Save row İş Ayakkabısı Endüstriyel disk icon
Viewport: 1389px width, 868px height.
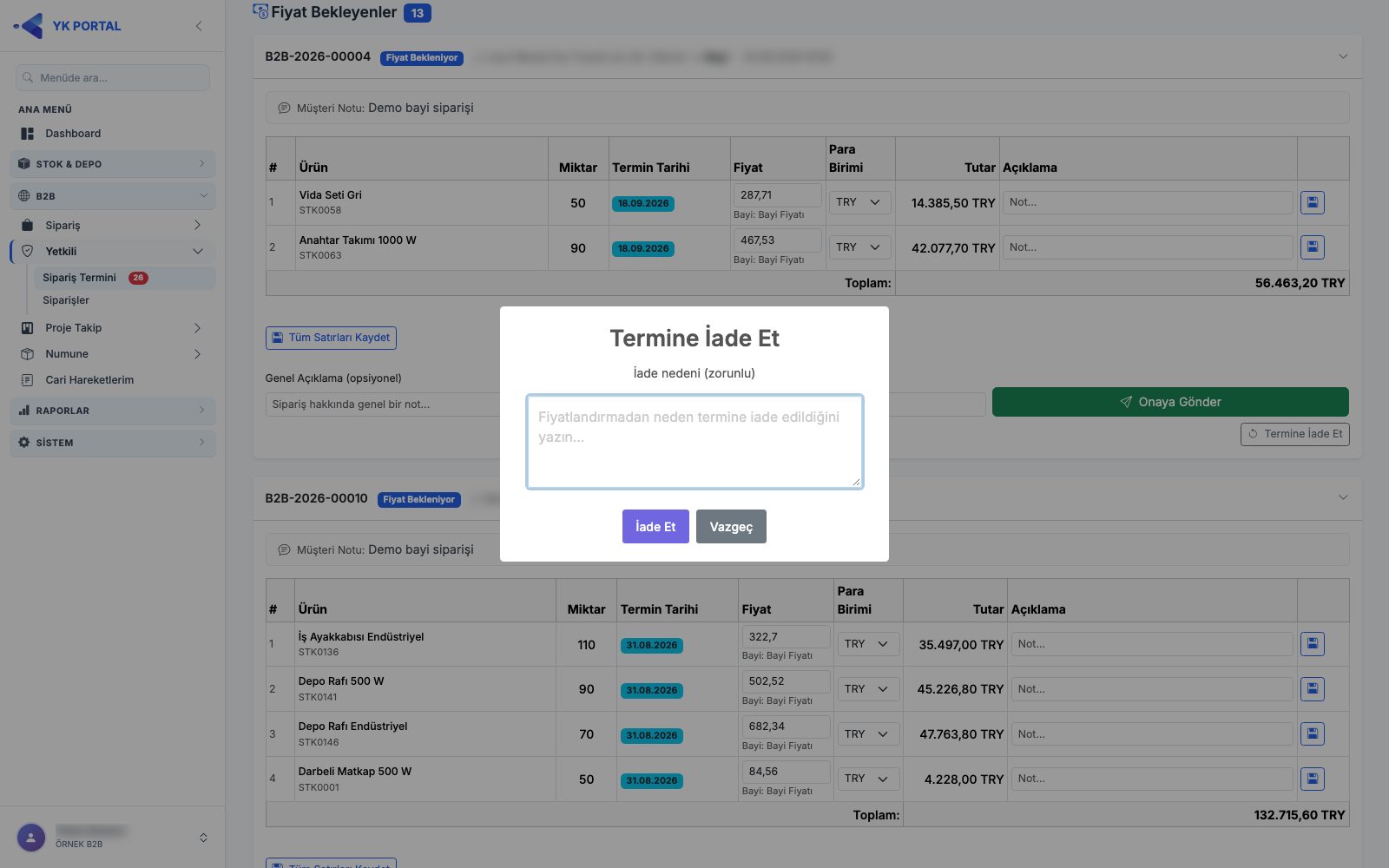[x=1313, y=644]
